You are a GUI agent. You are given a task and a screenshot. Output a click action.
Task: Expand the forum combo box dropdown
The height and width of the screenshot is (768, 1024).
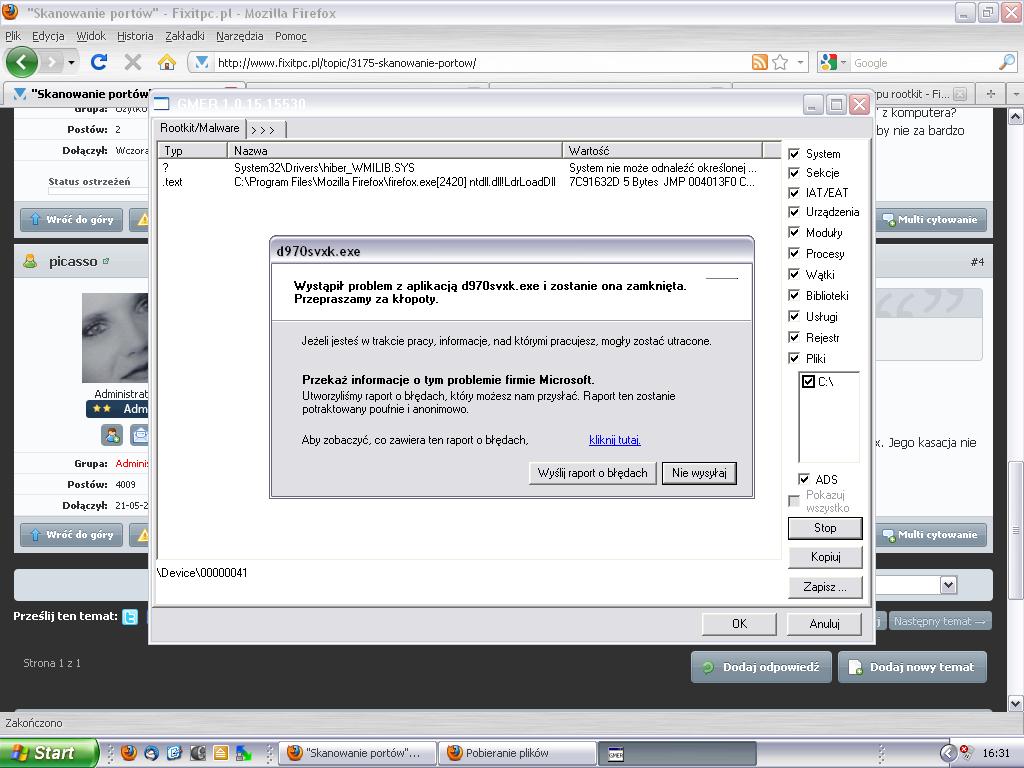(949, 585)
